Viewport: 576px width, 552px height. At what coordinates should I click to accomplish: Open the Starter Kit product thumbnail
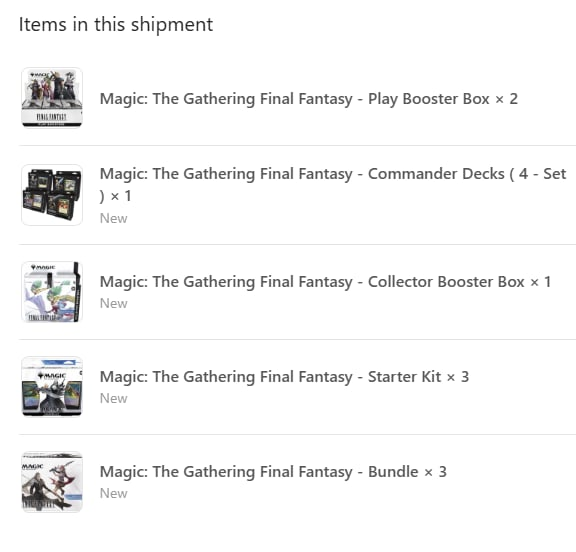pyautogui.click(x=52, y=387)
